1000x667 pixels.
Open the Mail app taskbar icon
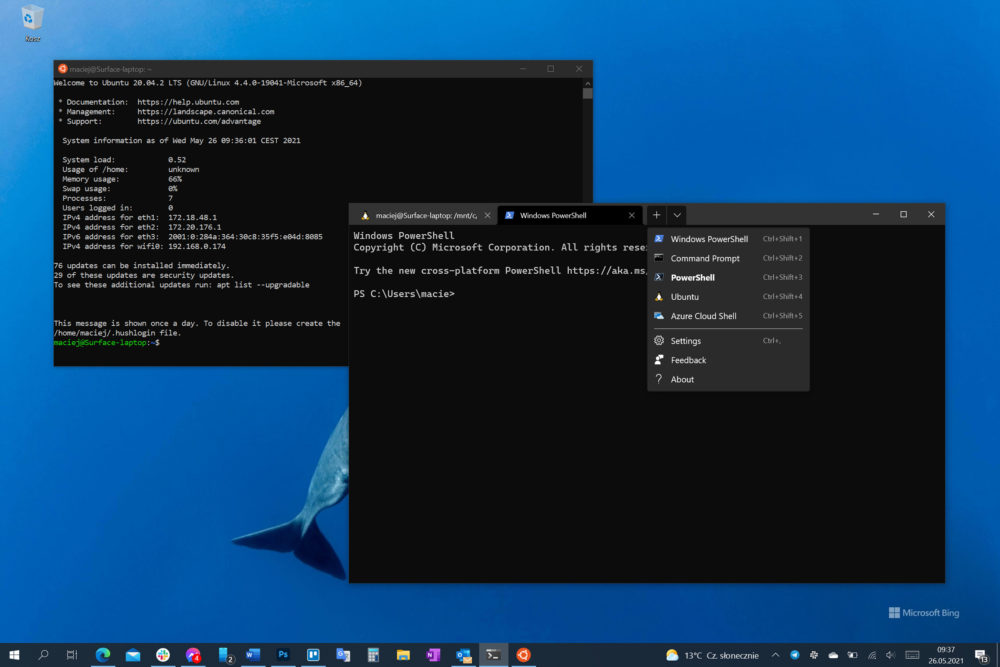point(133,655)
